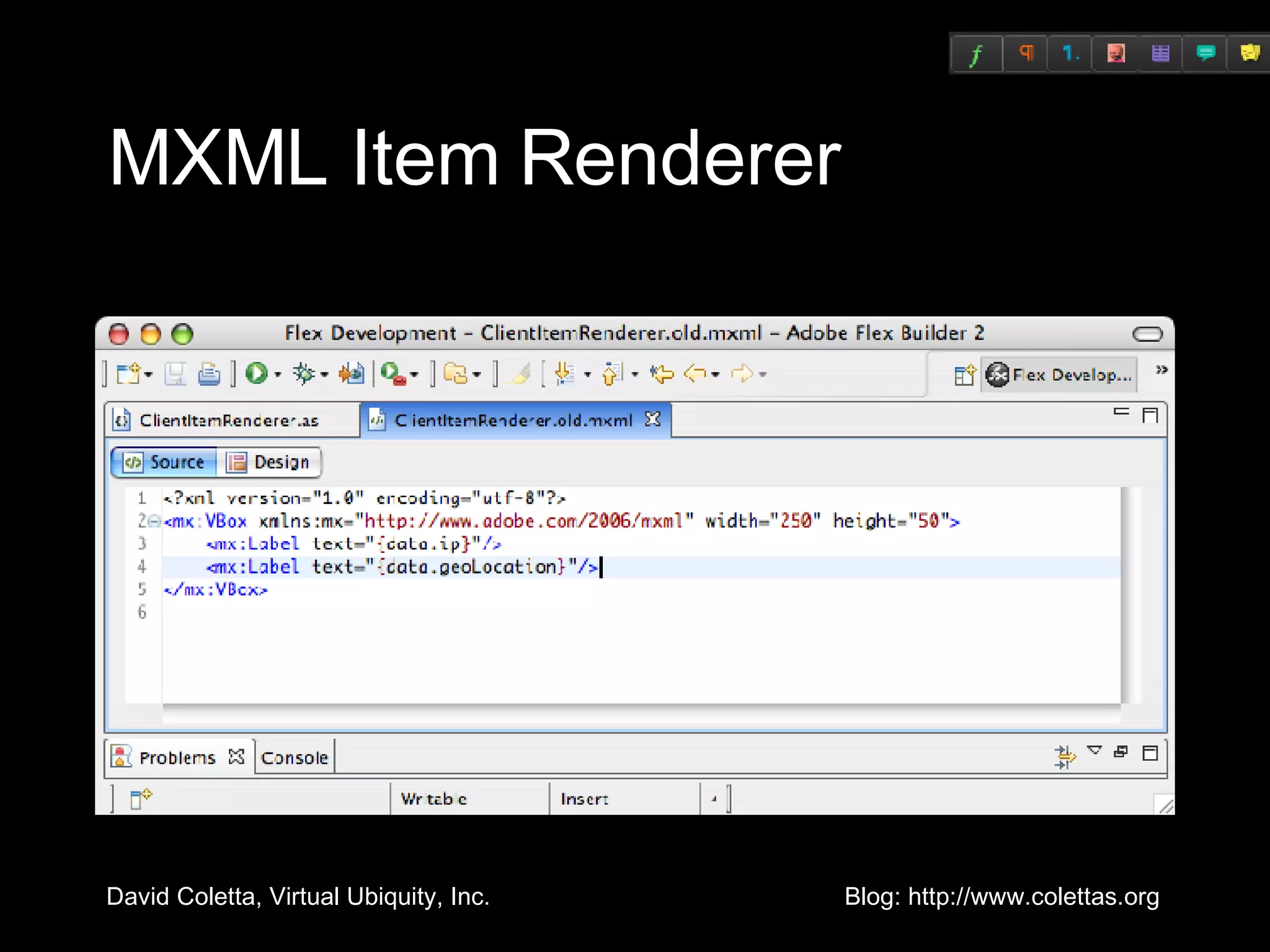Click the Insert mode status field

click(624, 799)
